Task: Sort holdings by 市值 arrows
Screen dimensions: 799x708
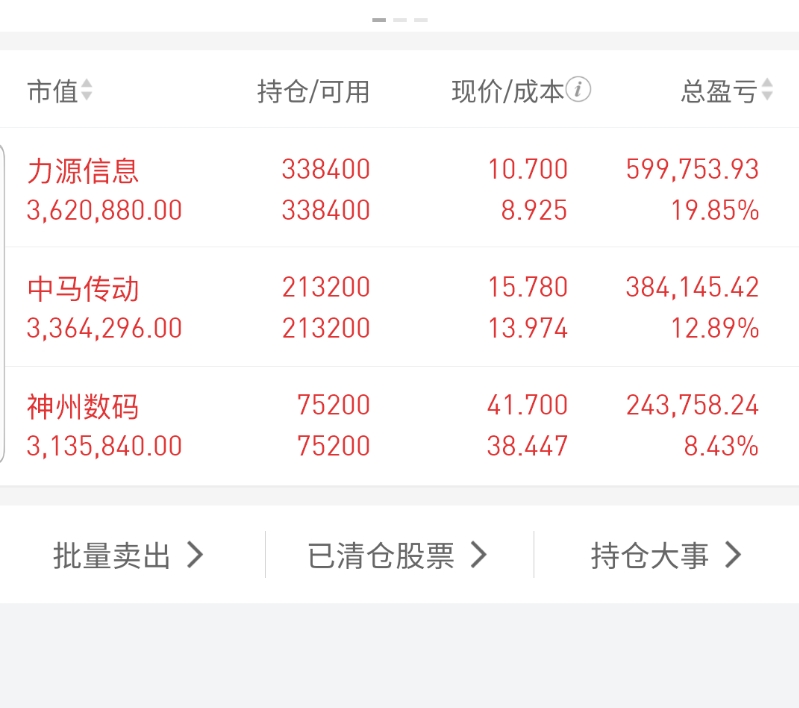Action: pyautogui.click(x=87, y=92)
